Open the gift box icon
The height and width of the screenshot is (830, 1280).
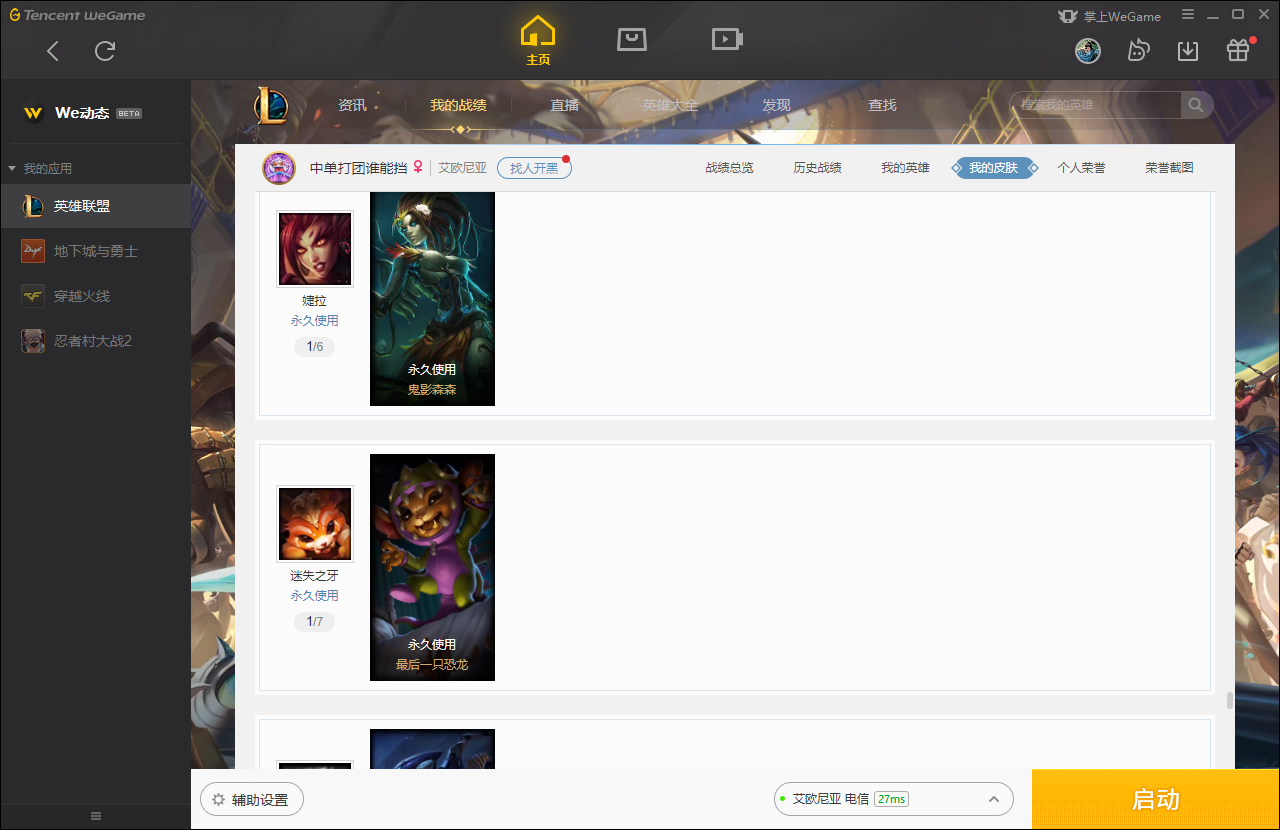[x=1238, y=50]
